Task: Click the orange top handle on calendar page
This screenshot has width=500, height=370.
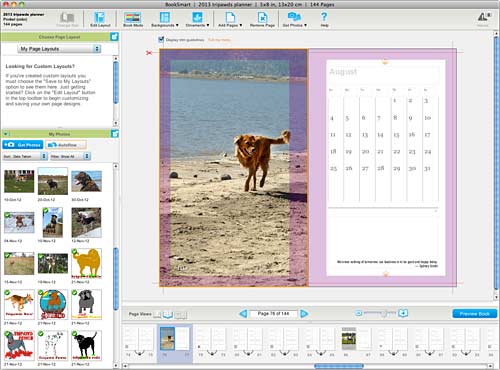Action: (386, 62)
